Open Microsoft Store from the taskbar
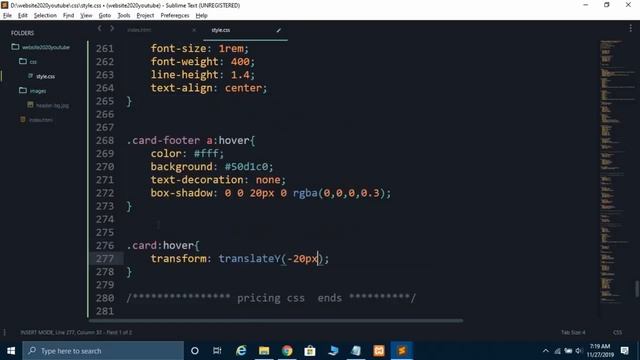 click(x=310, y=351)
